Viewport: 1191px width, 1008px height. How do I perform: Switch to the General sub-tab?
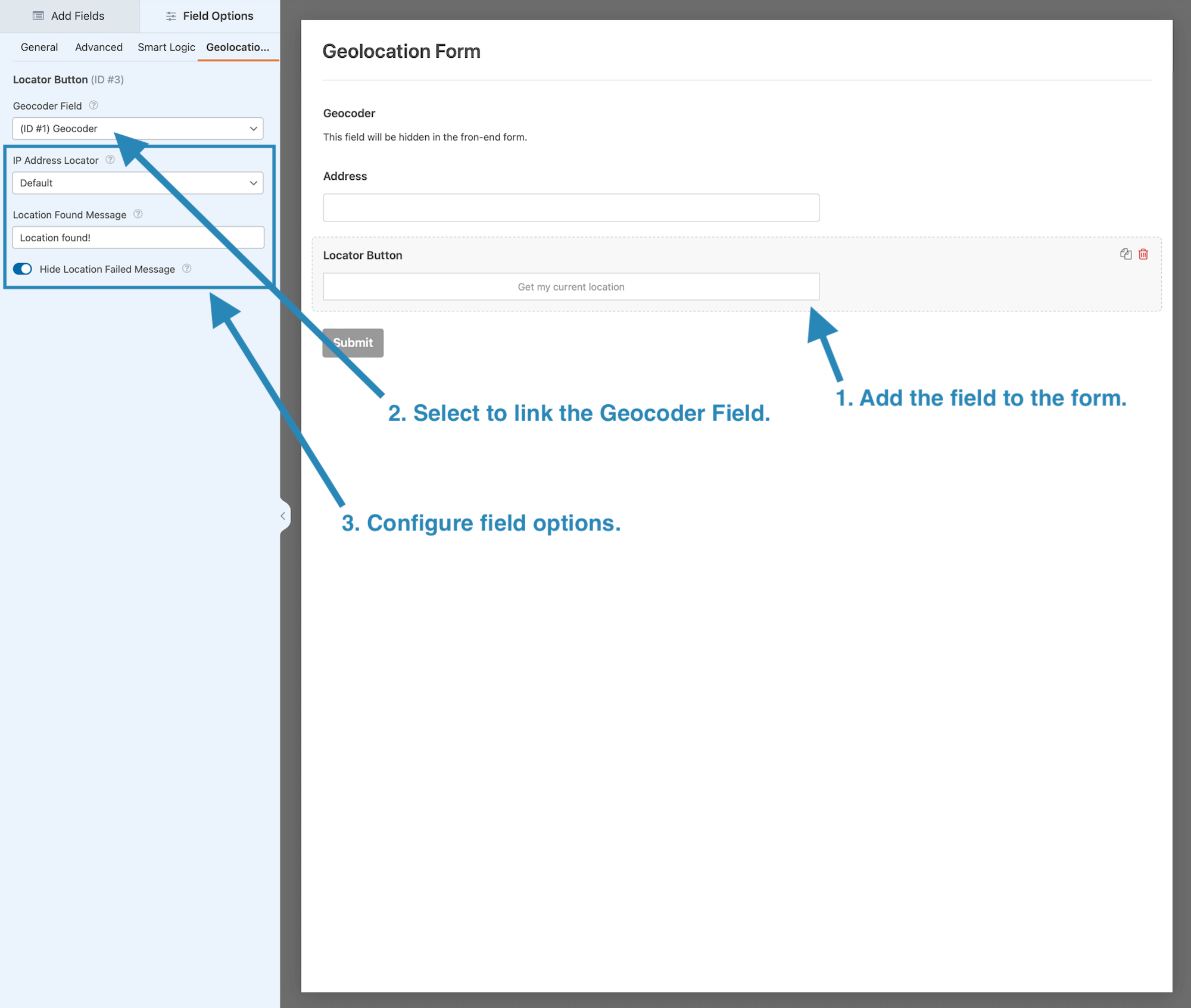tap(39, 47)
